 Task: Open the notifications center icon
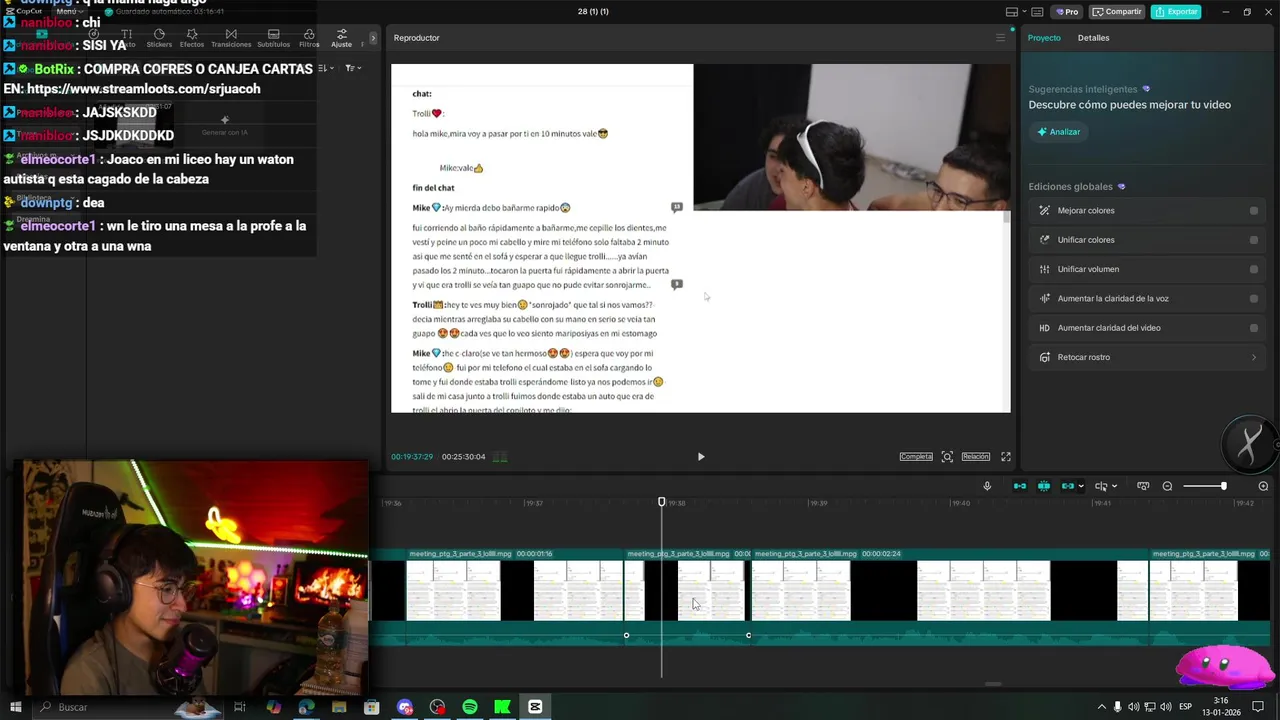(1259, 707)
